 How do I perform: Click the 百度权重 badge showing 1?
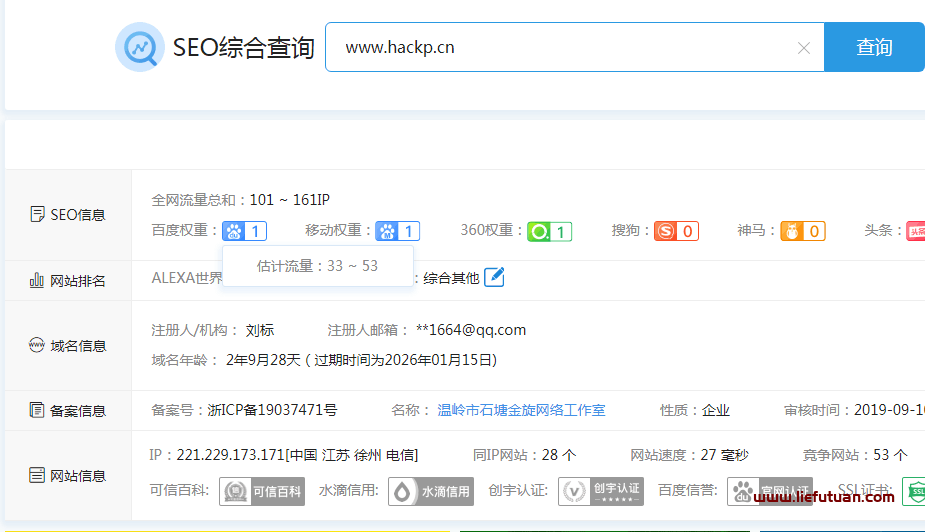coord(244,231)
